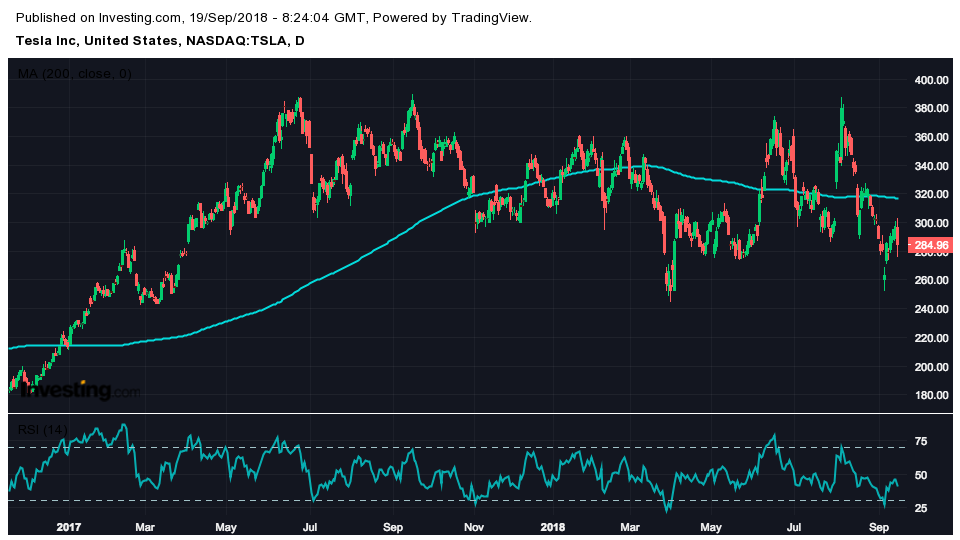Click the RSI (14) indicator label
This screenshot has height=540, width=960.
(x=42, y=430)
